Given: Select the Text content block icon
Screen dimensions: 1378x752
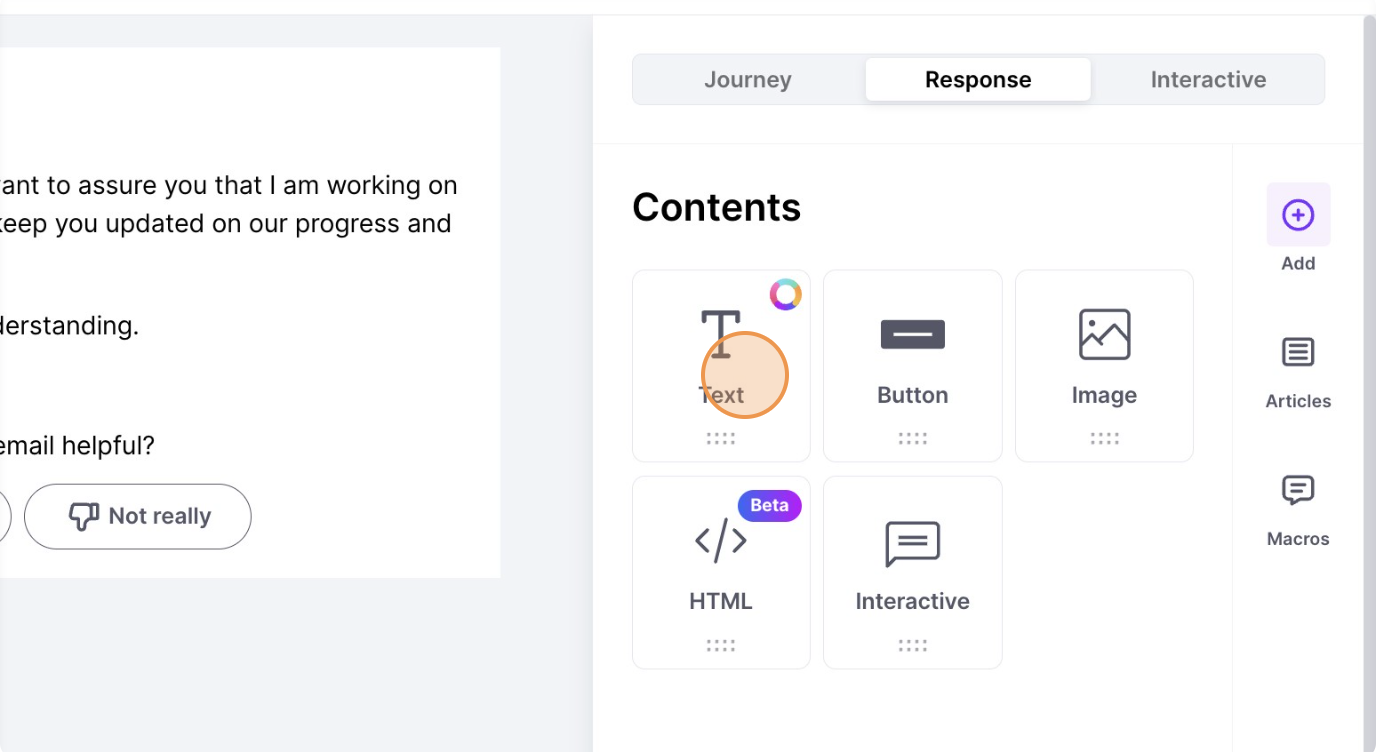Looking at the screenshot, I should point(721,334).
